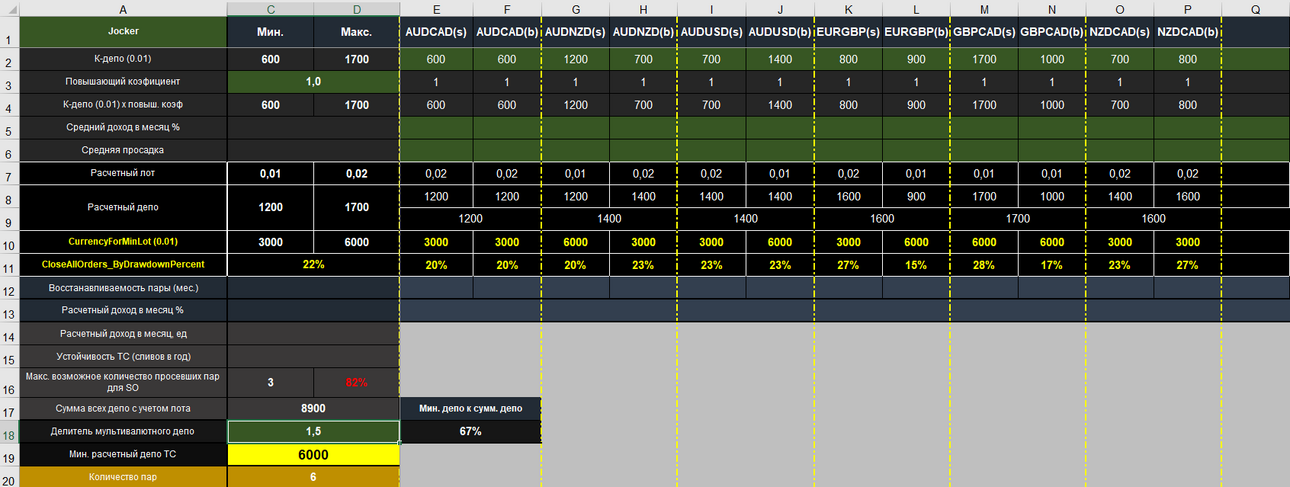The height and width of the screenshot is (487, 1290).
Task: Select the 6 cell in row 20
Action: (x=313, y=477)
